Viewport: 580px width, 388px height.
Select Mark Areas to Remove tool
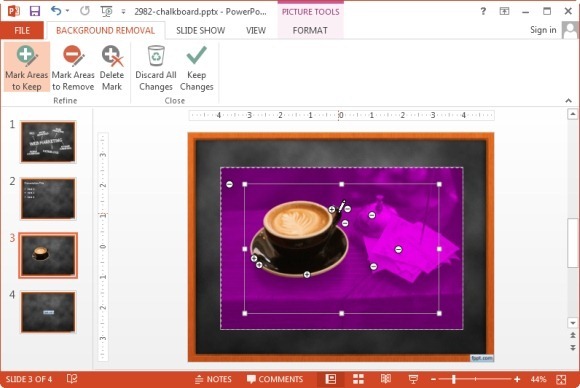tap(73, 67)
